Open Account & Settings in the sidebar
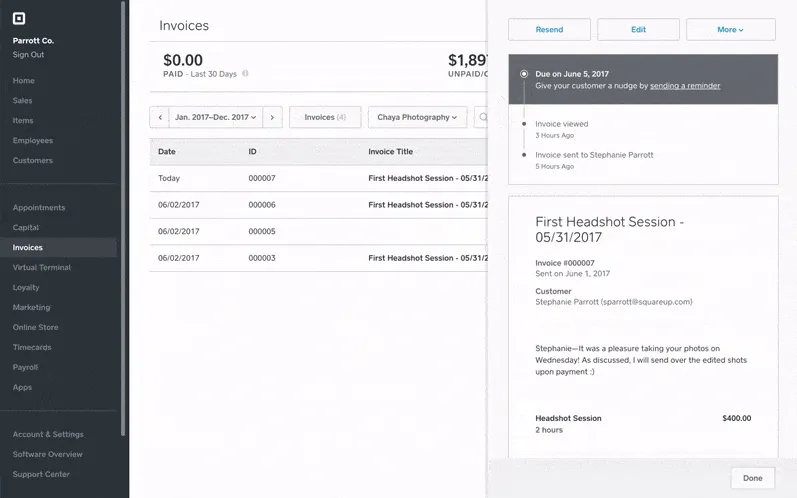This screenshot has width=797, height=498. pyautogui.click(x=48, y=434)
